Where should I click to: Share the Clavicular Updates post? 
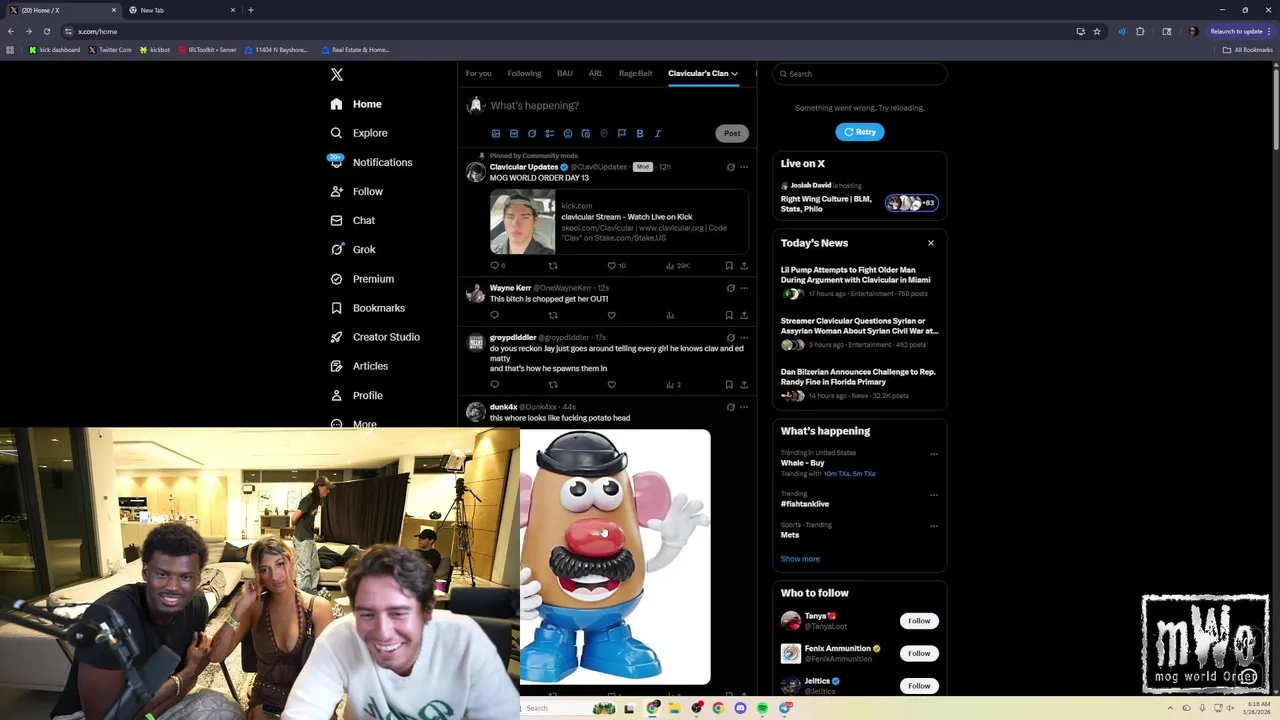743,266
